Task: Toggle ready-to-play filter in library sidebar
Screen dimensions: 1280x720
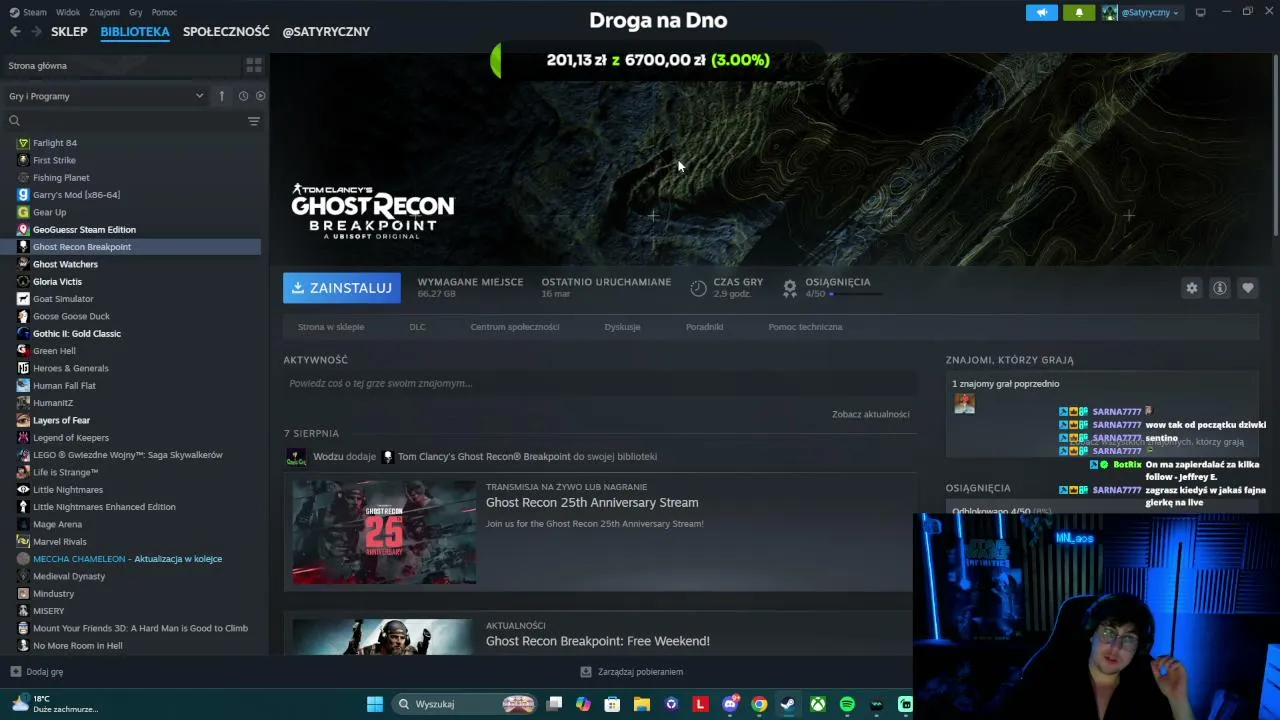Action: pos(261,96)
